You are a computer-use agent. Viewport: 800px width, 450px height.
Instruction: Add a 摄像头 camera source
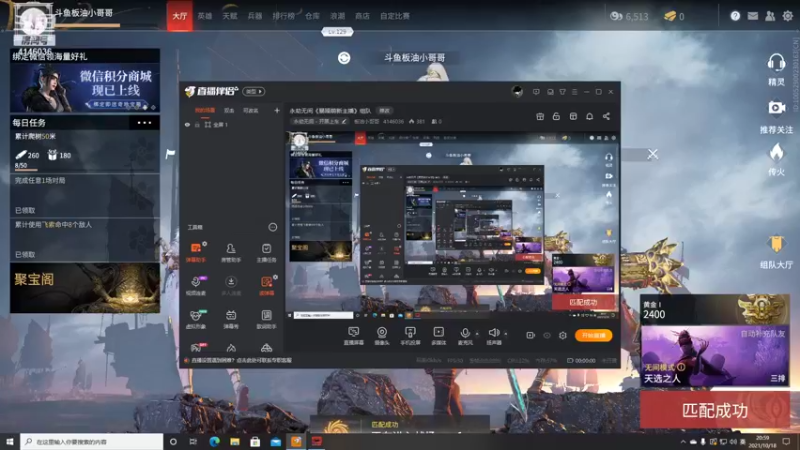coord(382,336)
